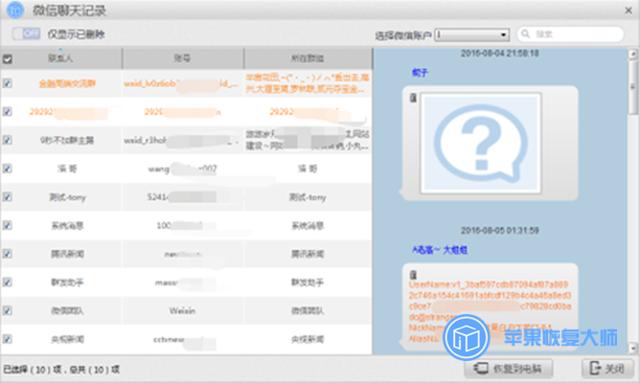This screenshot has height=383, width=640.
Task: Uncheck the Weixin team row checkbox
Action: pos(7,310)
